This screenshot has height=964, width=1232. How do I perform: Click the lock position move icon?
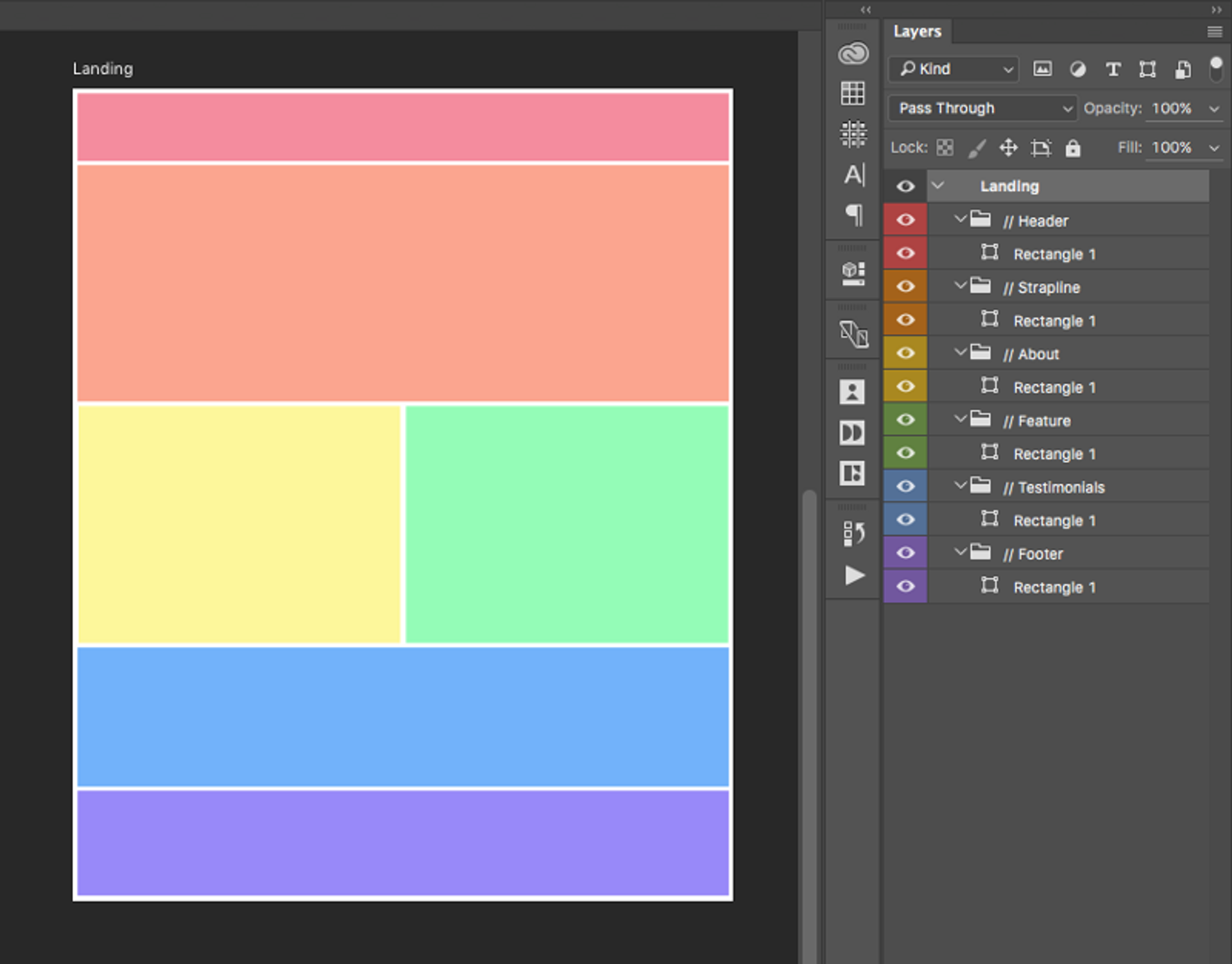click(x=1008, y=148)
